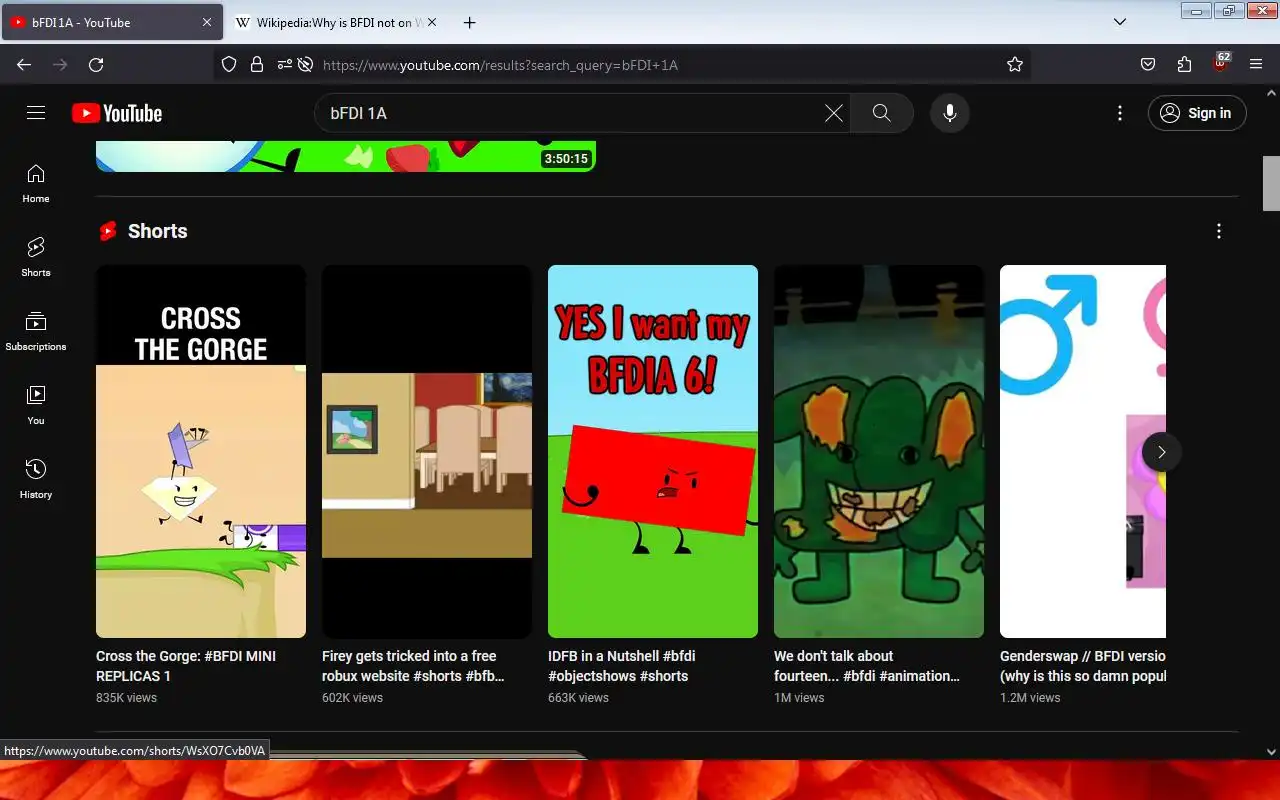The height and width of the screenshot is (800, 1280).
Task: Click the permissions icon in the address bar
Action: click(x=285, y=64)
